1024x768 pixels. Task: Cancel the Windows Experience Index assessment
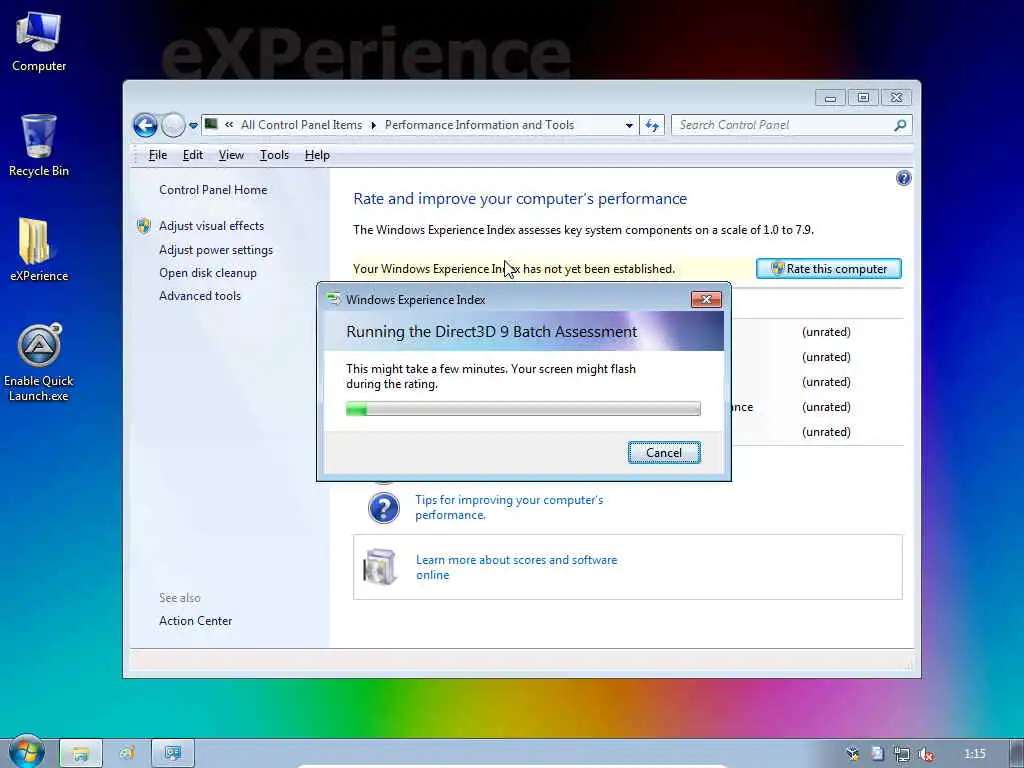tap(664, 453)
